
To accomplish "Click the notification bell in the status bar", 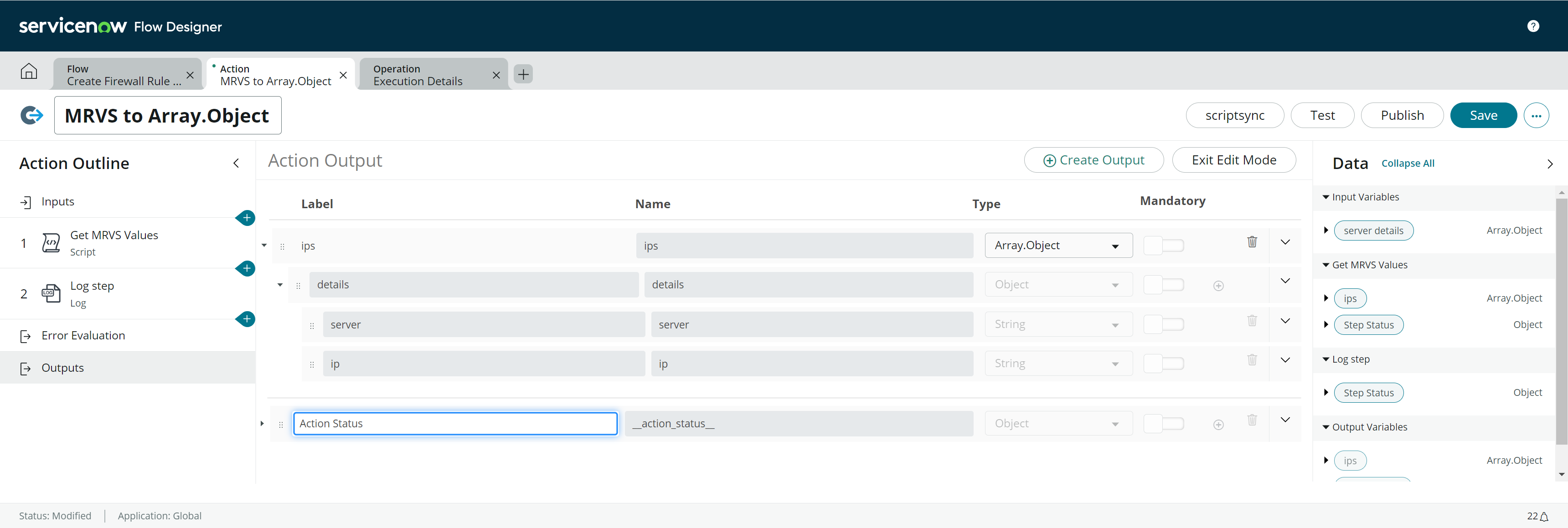I will pyautogui.click(x=1544, y=517).
